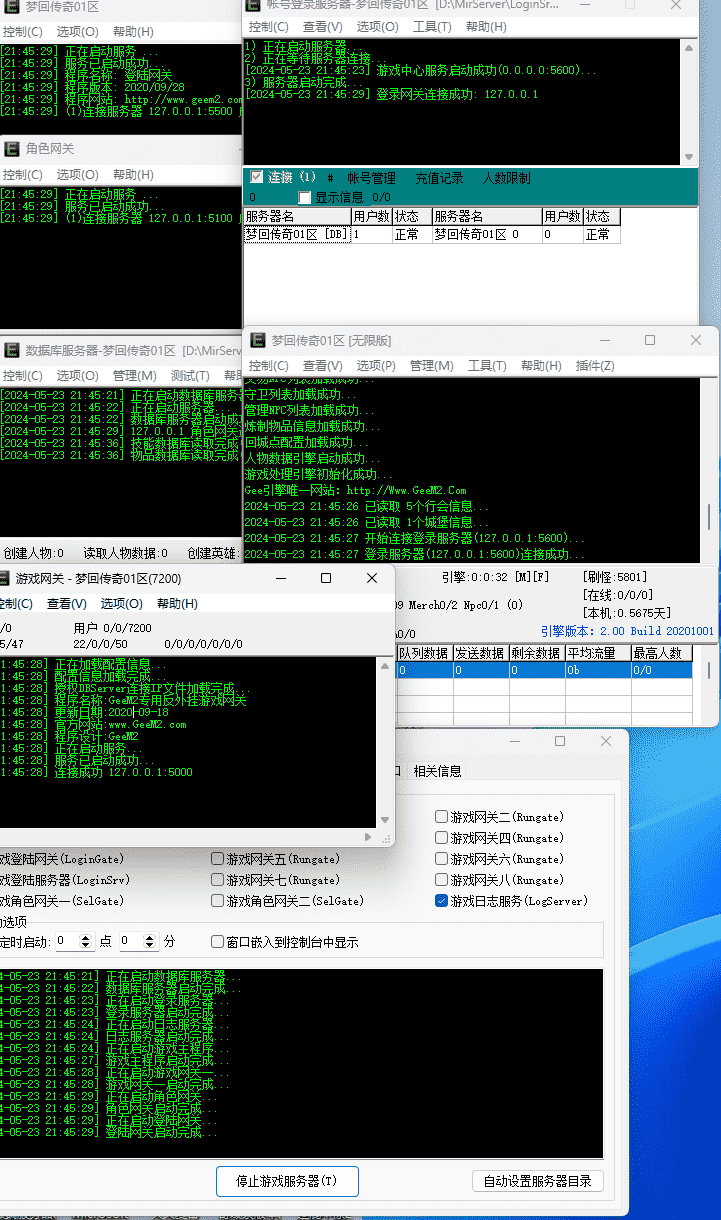Uncheck 游戏日志服务 (LogServer) option
Viewport: 721px width, 1220px height.
click(x=442, y=901)
